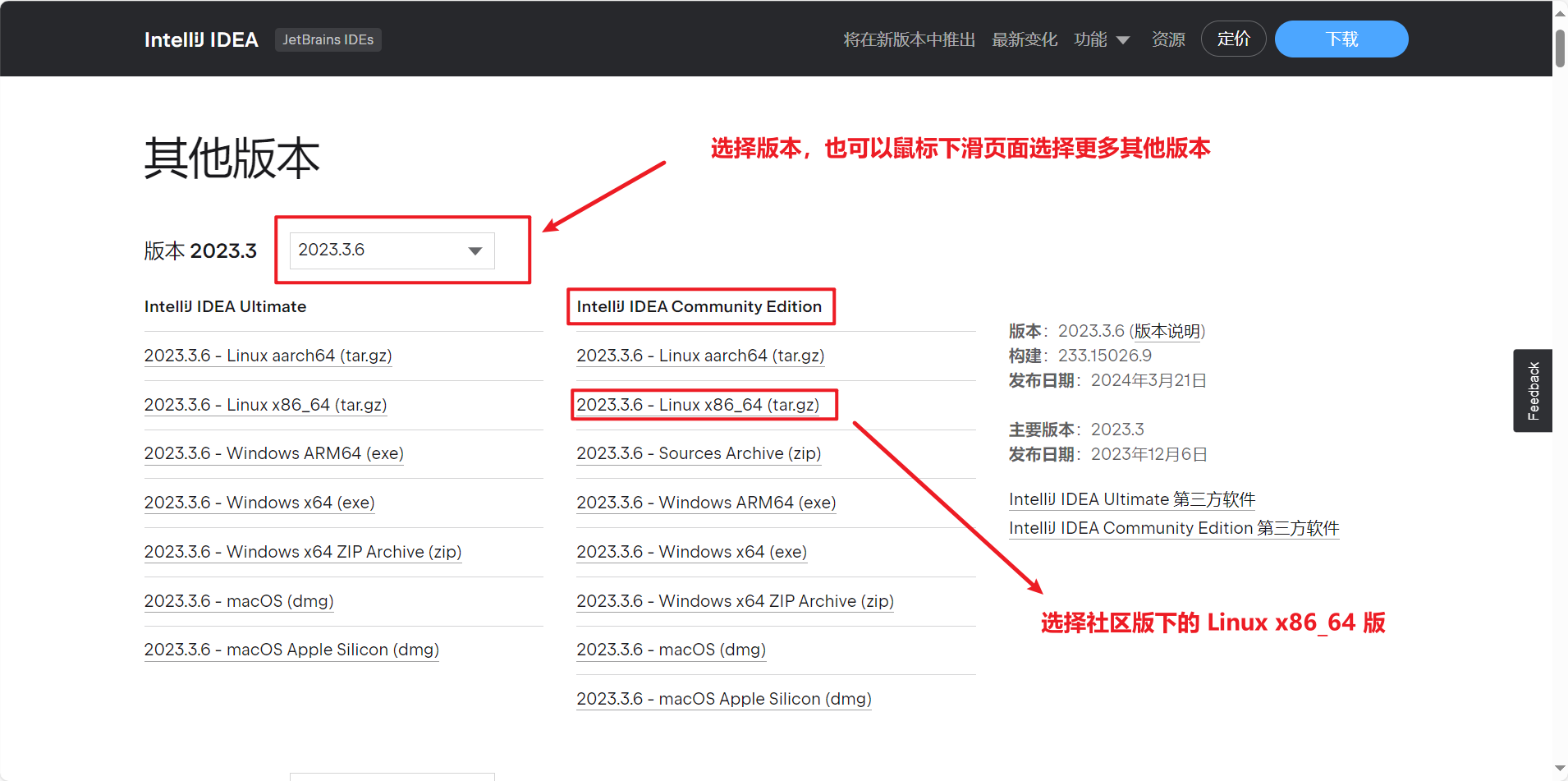Screen dimensions: 1568x781
Task: Open the JetBrains IDEs badge
Action: 328,39
